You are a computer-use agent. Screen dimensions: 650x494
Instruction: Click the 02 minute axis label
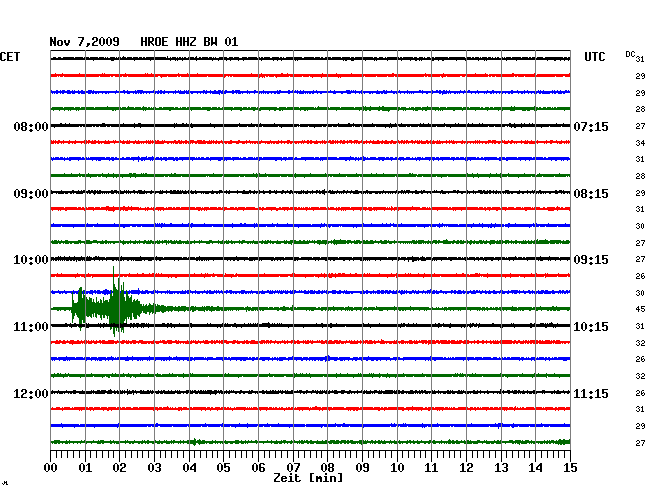pos(119,467)
